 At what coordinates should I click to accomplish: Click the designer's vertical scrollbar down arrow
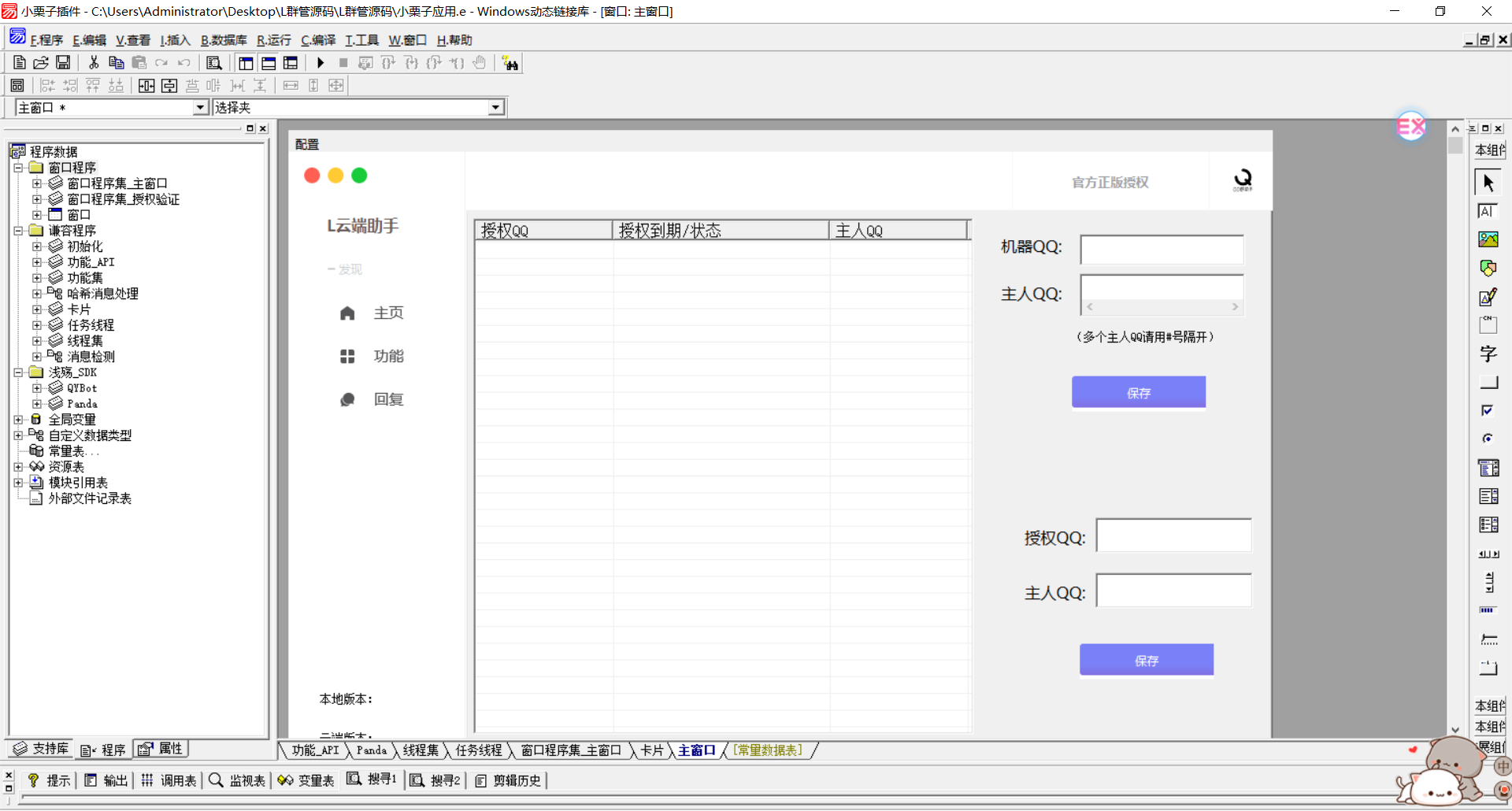1455,729
